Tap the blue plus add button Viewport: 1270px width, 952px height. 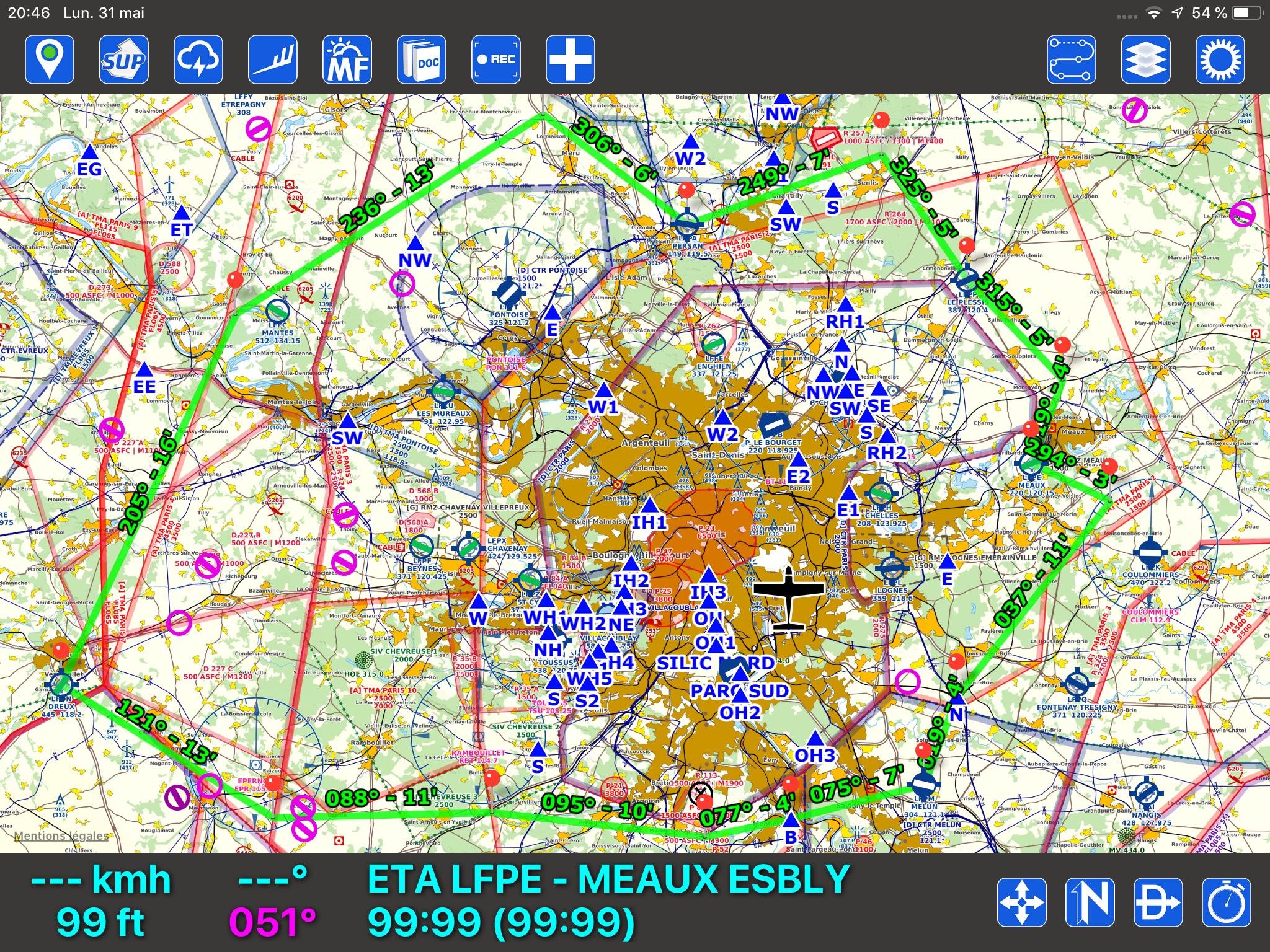pos(571,59)
